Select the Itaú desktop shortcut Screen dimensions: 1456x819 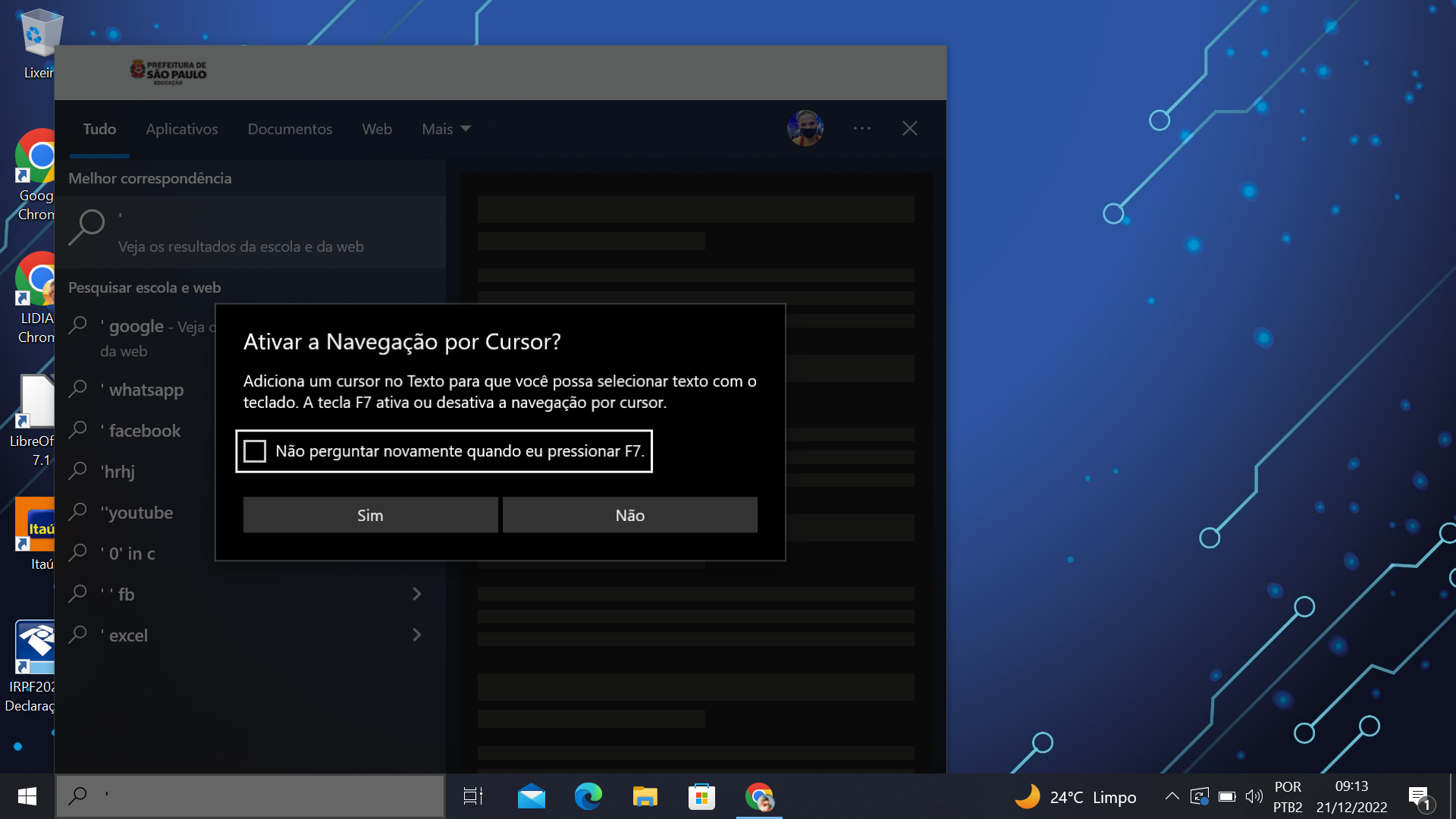(x=35, y=535)
